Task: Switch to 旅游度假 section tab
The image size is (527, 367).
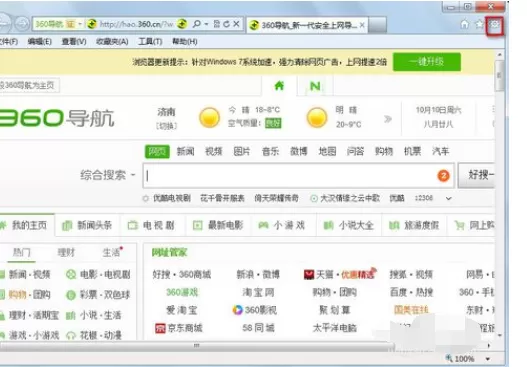Action: coord(414,225)
